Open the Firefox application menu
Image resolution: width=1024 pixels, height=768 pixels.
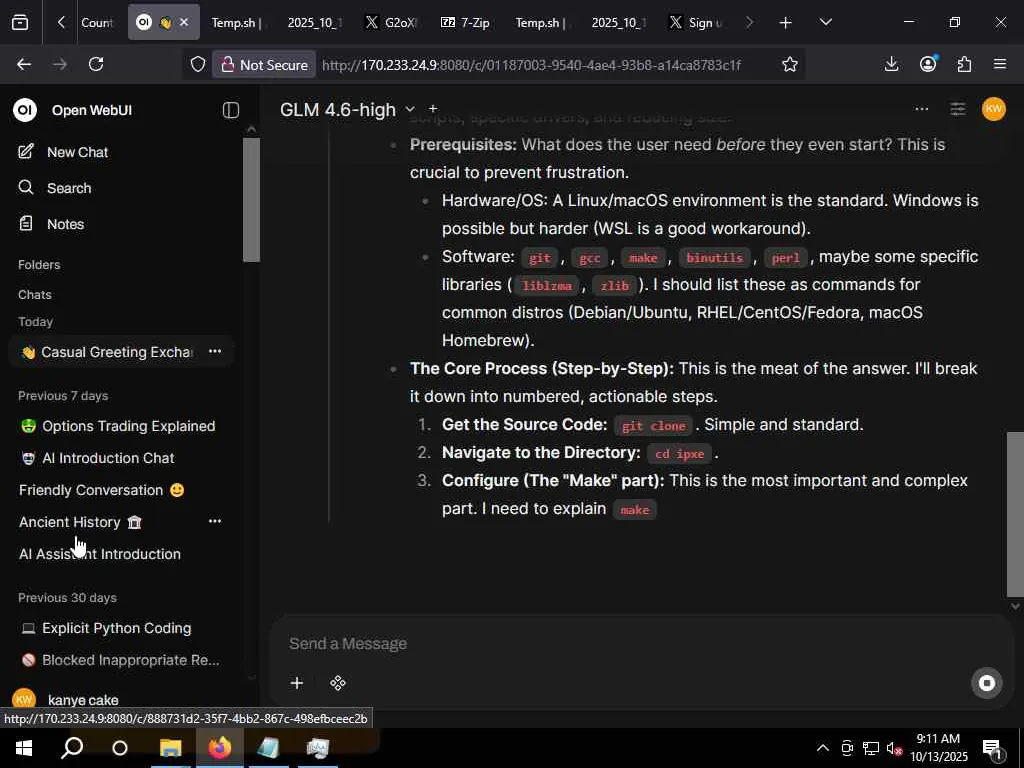(x=1000, y=64)
